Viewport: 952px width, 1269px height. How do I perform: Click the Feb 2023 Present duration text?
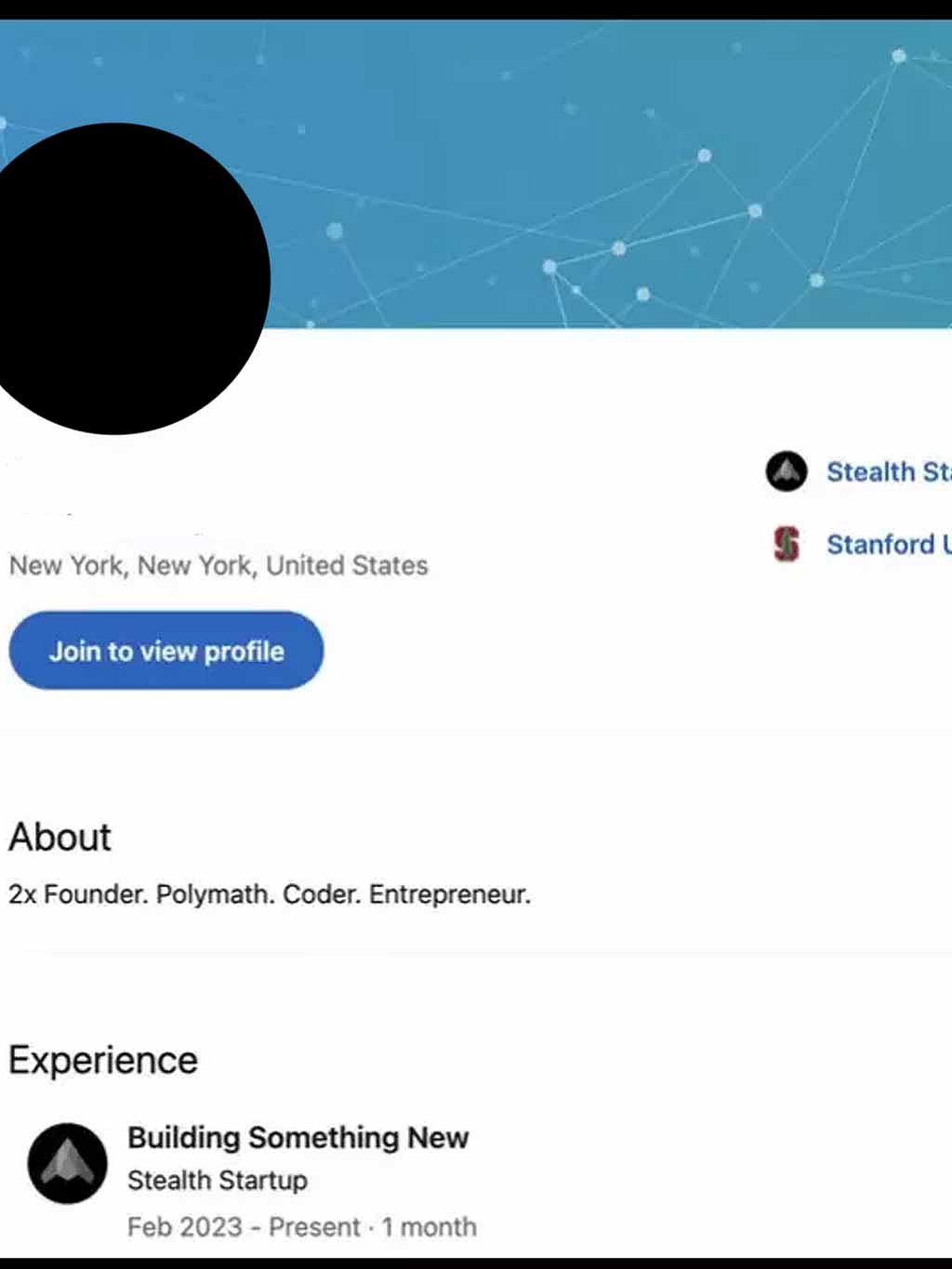(x=300, y=1226)
